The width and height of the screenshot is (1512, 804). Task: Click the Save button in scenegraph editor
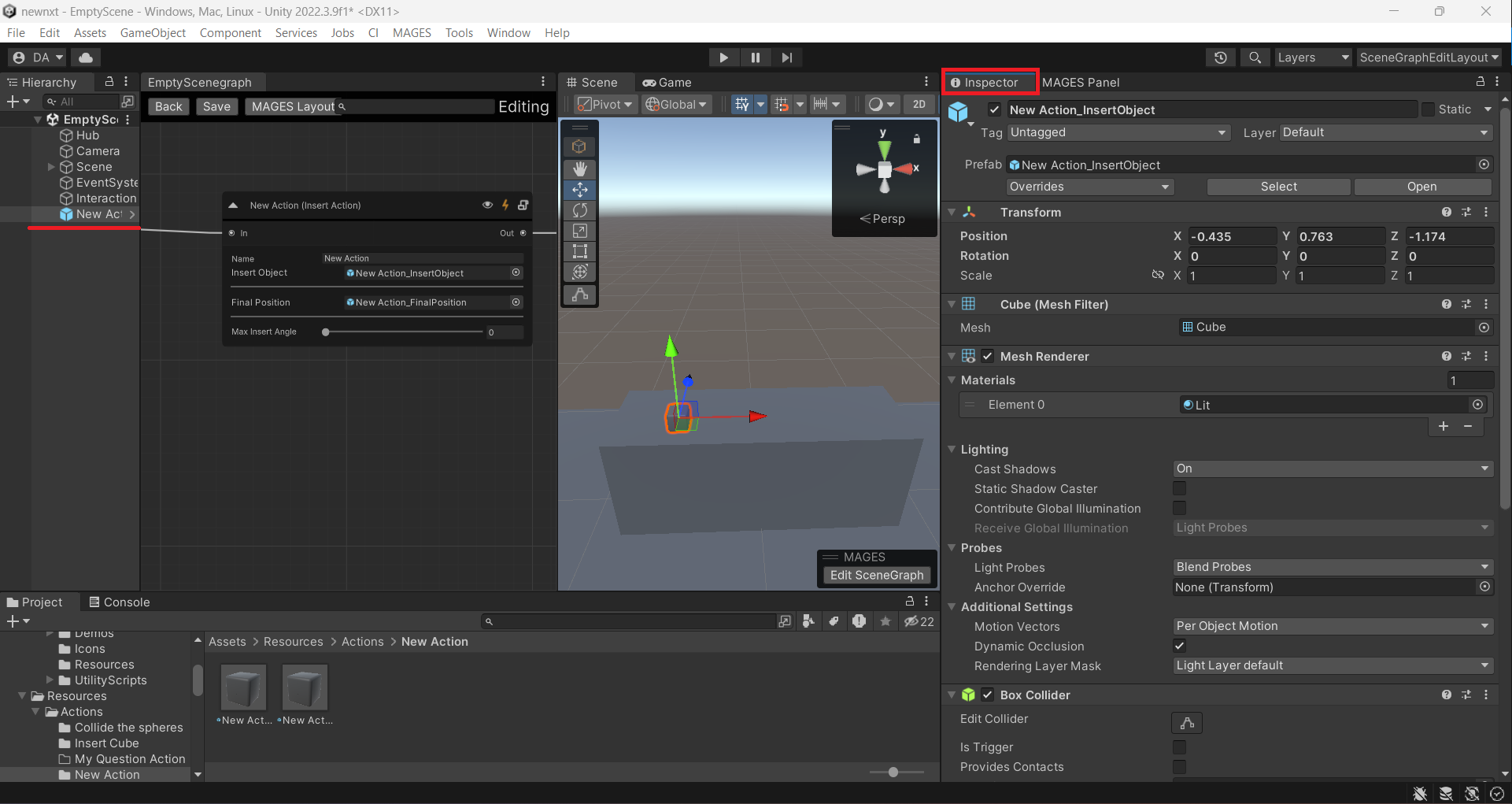coord(216,106)
